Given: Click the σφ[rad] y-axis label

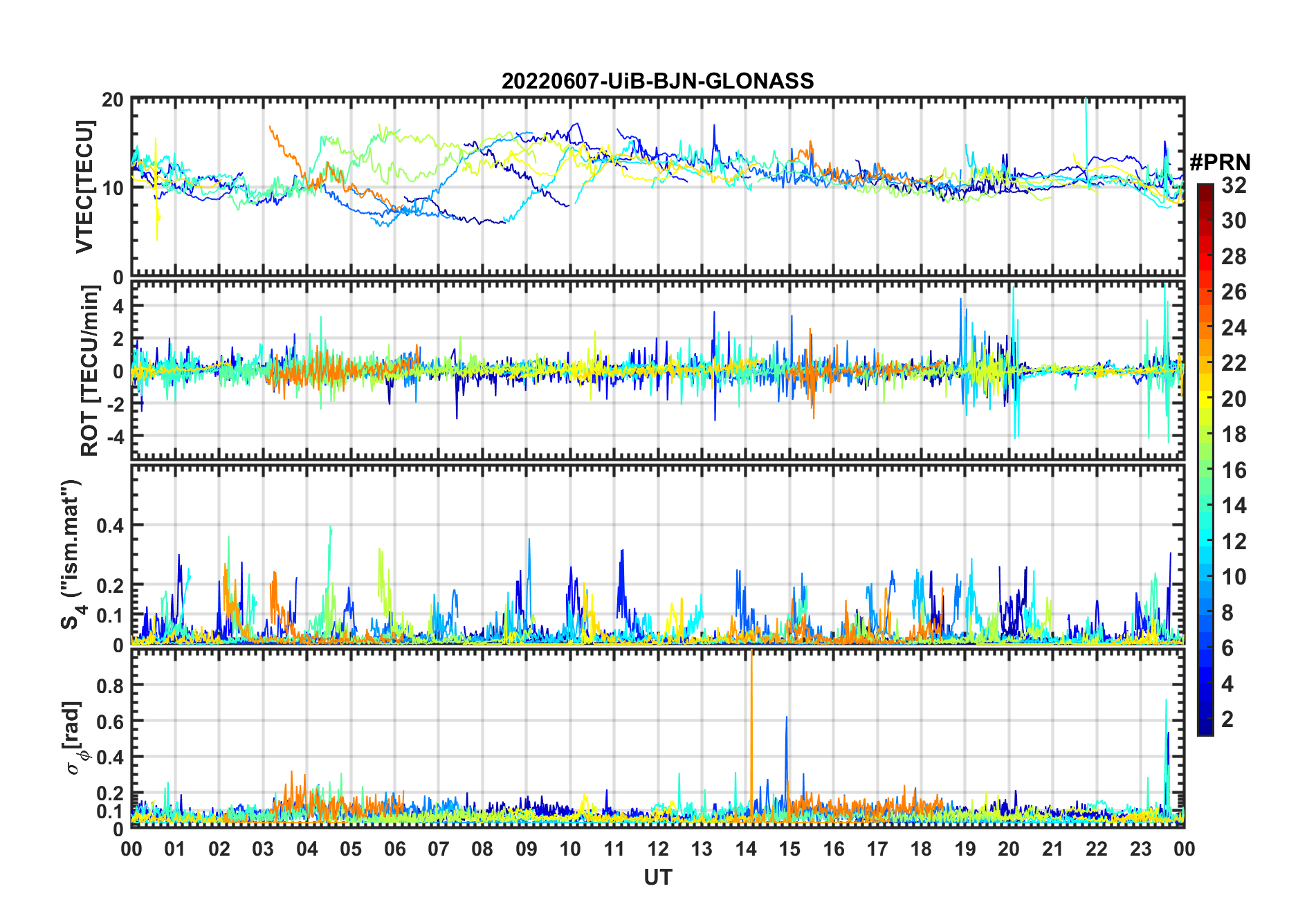Looking at the screenshot, I should (73, 737).
